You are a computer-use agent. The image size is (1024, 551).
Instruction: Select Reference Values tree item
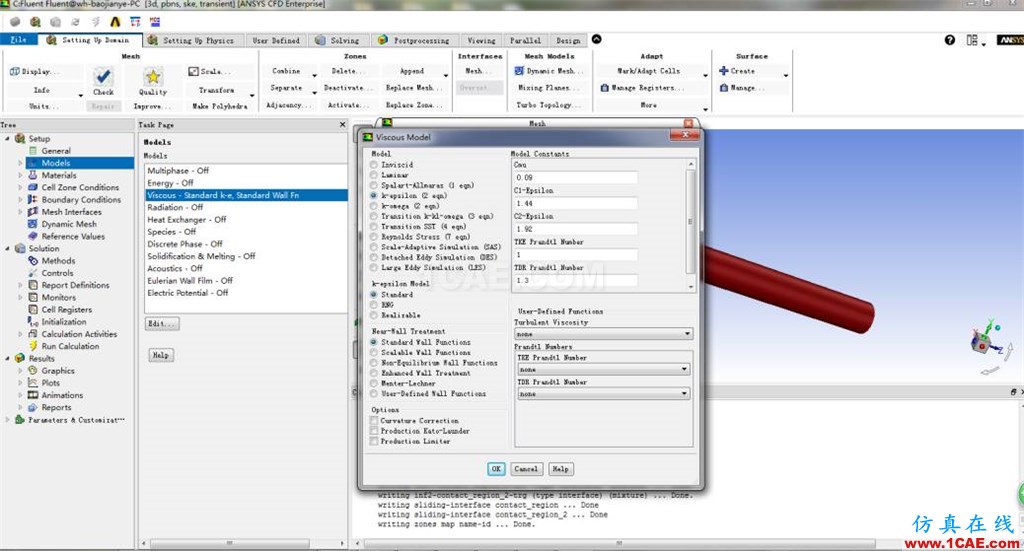pyautogui.click(x=72, y=236)
